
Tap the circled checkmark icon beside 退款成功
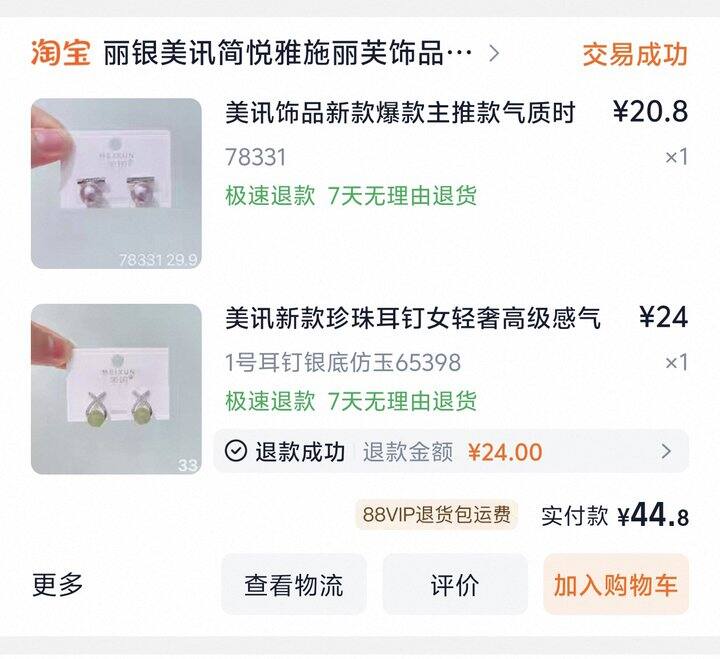coord(236,451)
